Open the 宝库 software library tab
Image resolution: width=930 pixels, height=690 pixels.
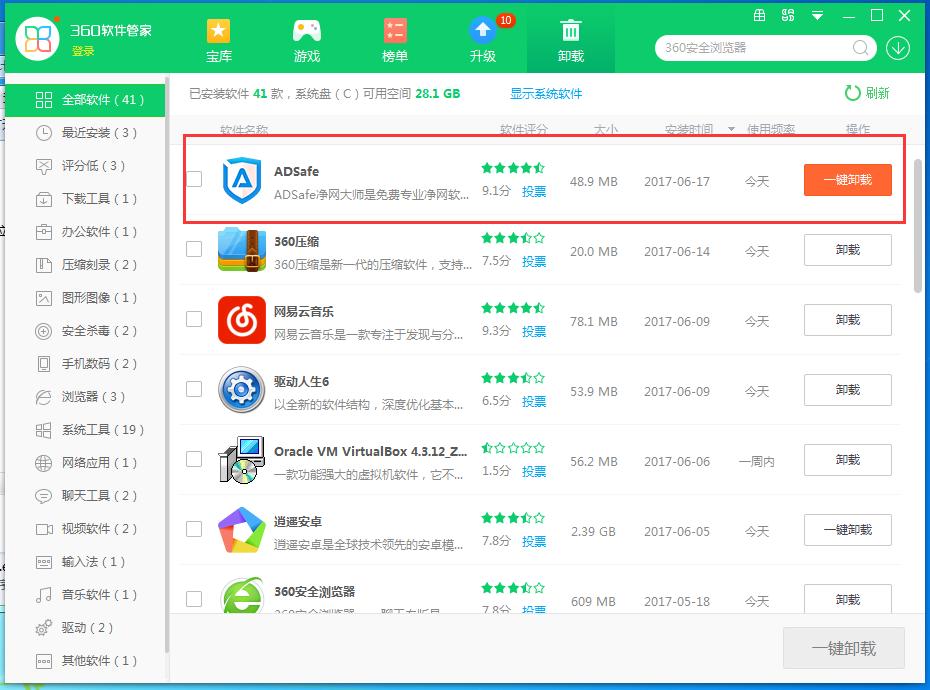click(x=218, y=41)
